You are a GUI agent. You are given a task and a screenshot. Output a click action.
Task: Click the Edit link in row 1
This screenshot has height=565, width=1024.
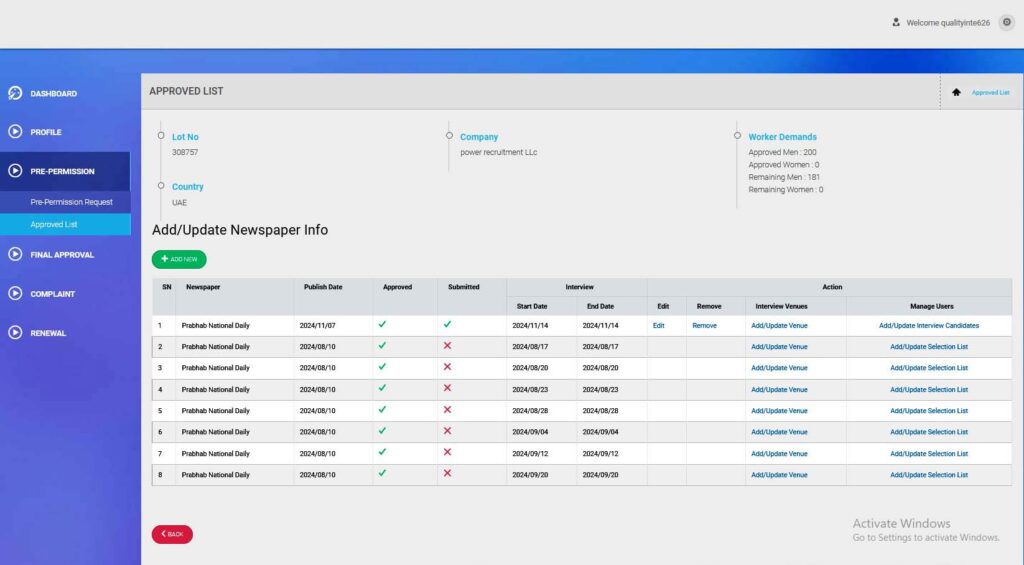(659, 325)
